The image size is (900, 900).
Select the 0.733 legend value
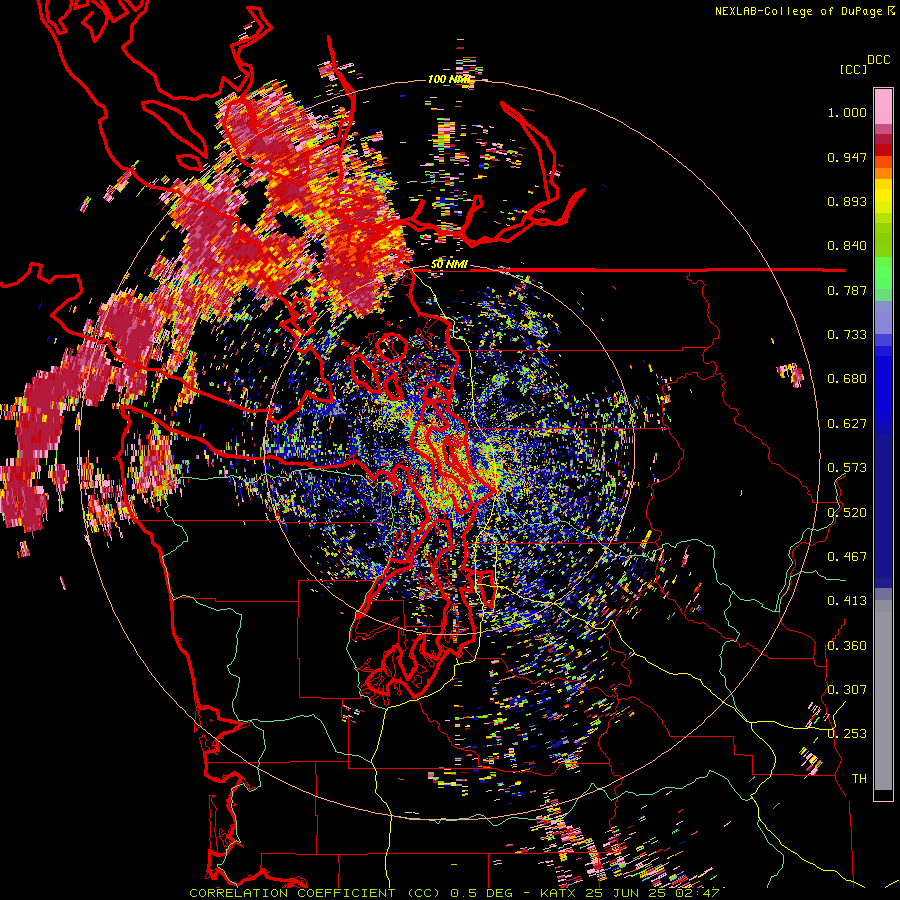[847, 335]
